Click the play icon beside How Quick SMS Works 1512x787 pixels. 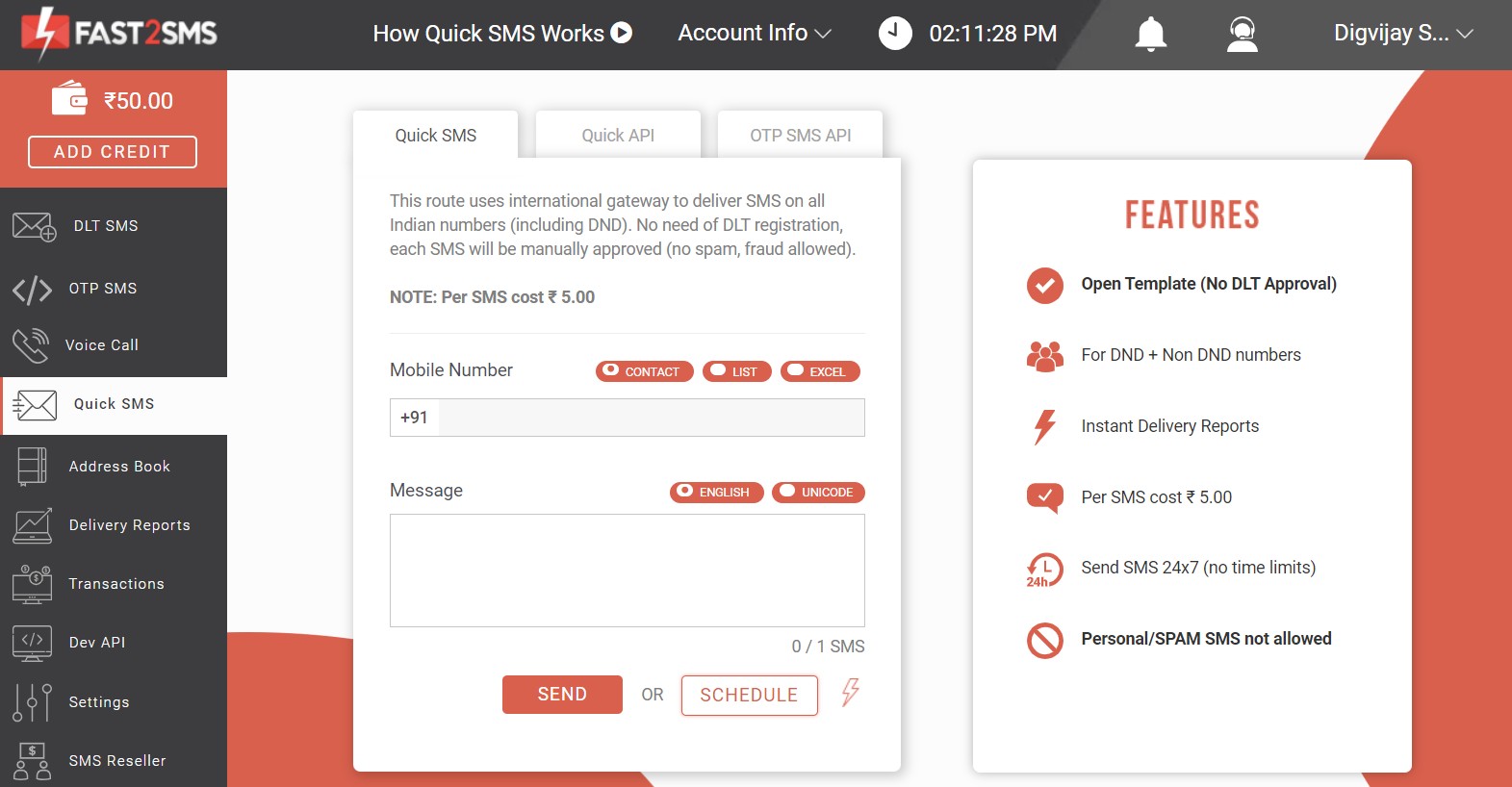click(622, 33)
